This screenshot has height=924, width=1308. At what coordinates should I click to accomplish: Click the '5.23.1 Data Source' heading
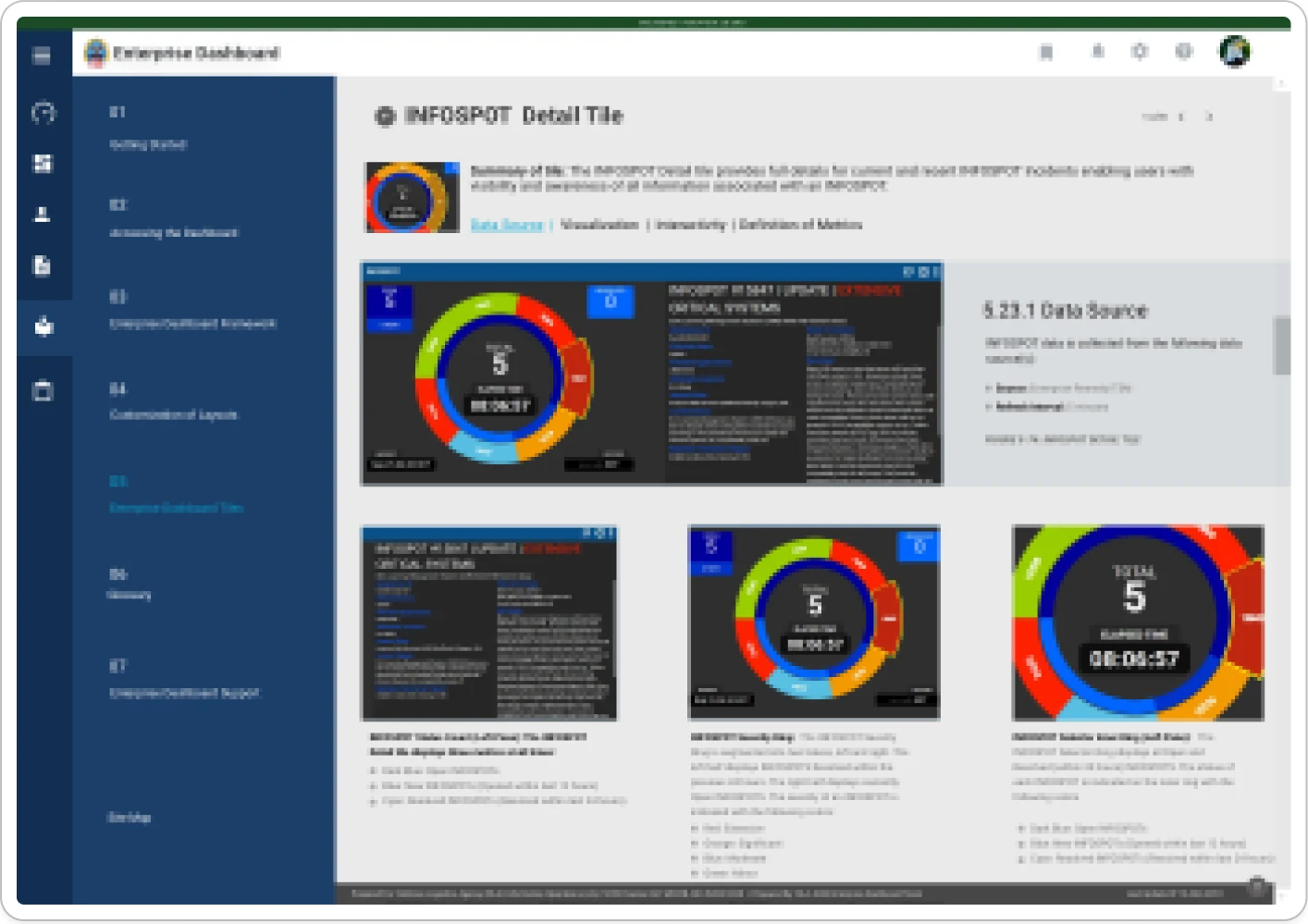pos(1065,311)
